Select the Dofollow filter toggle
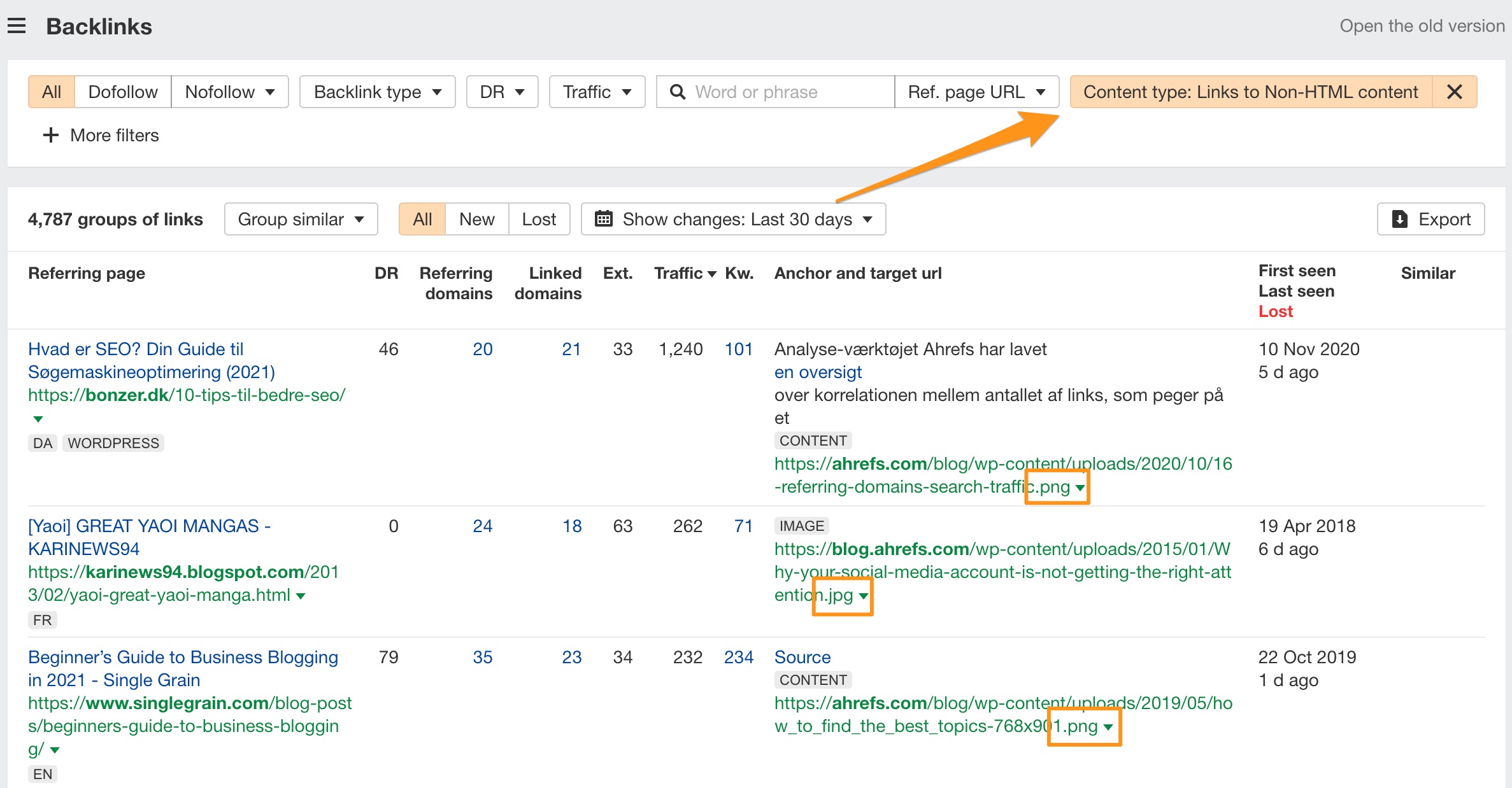 123,92
